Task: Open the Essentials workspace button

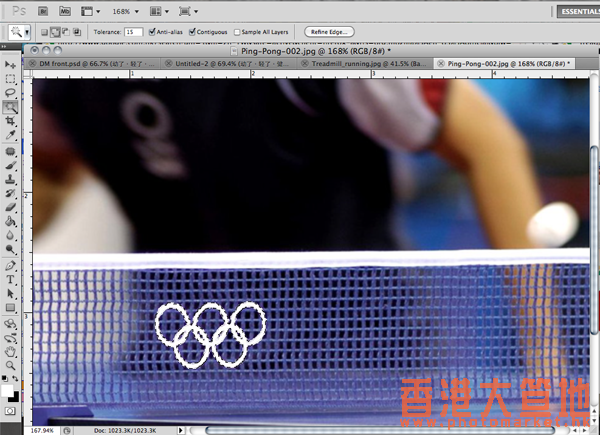Action: click(578, 11)
